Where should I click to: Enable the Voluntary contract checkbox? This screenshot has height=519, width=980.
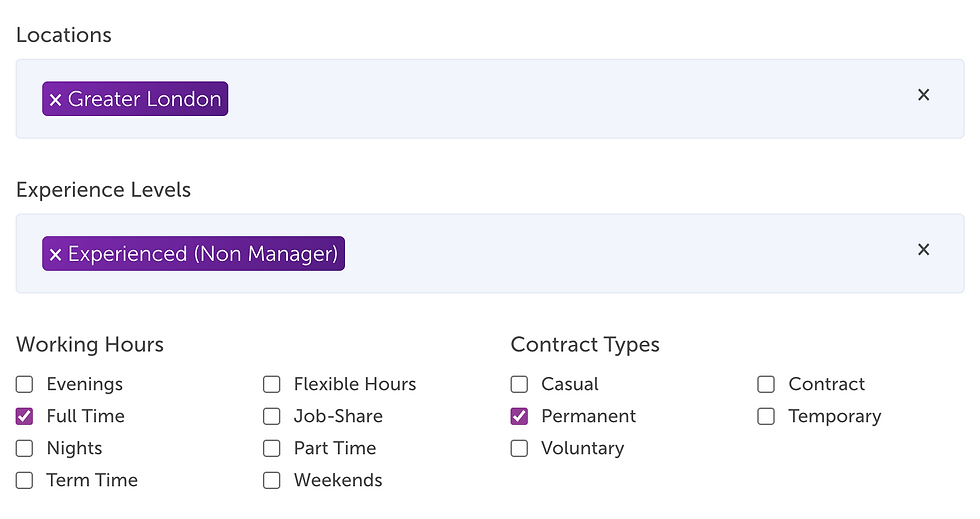coord(519,448)
